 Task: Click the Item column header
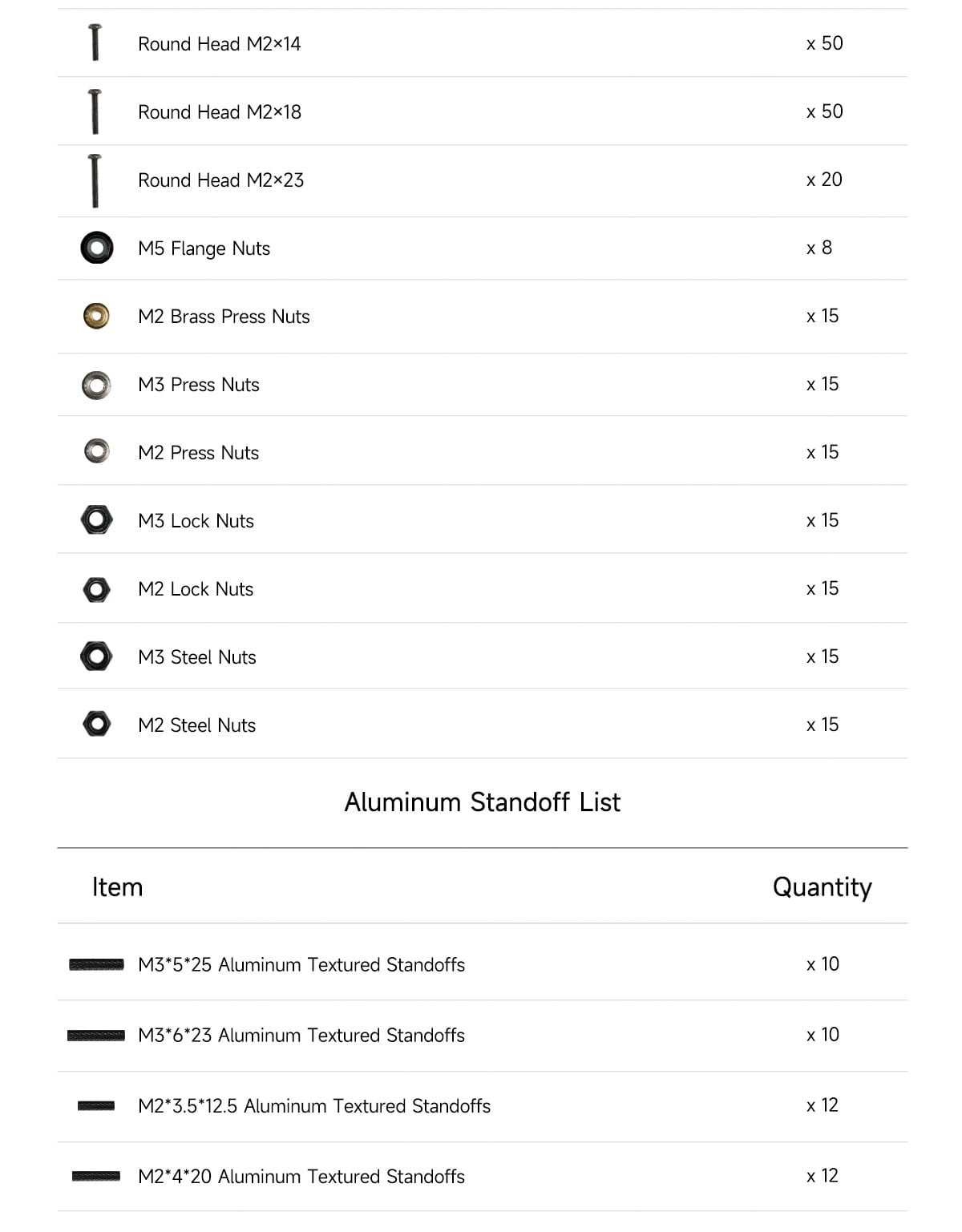[x=117, y=887]
